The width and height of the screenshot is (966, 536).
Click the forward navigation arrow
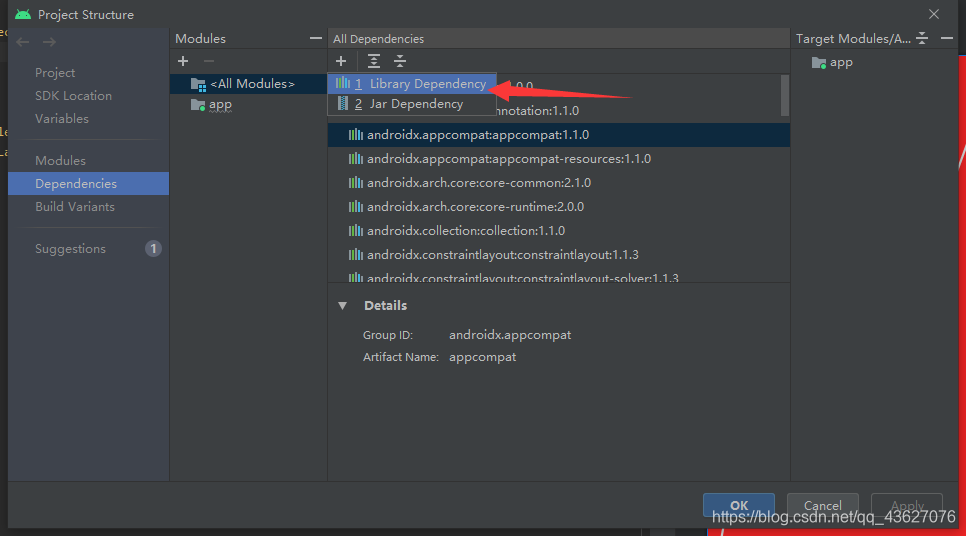coord(49,42)
